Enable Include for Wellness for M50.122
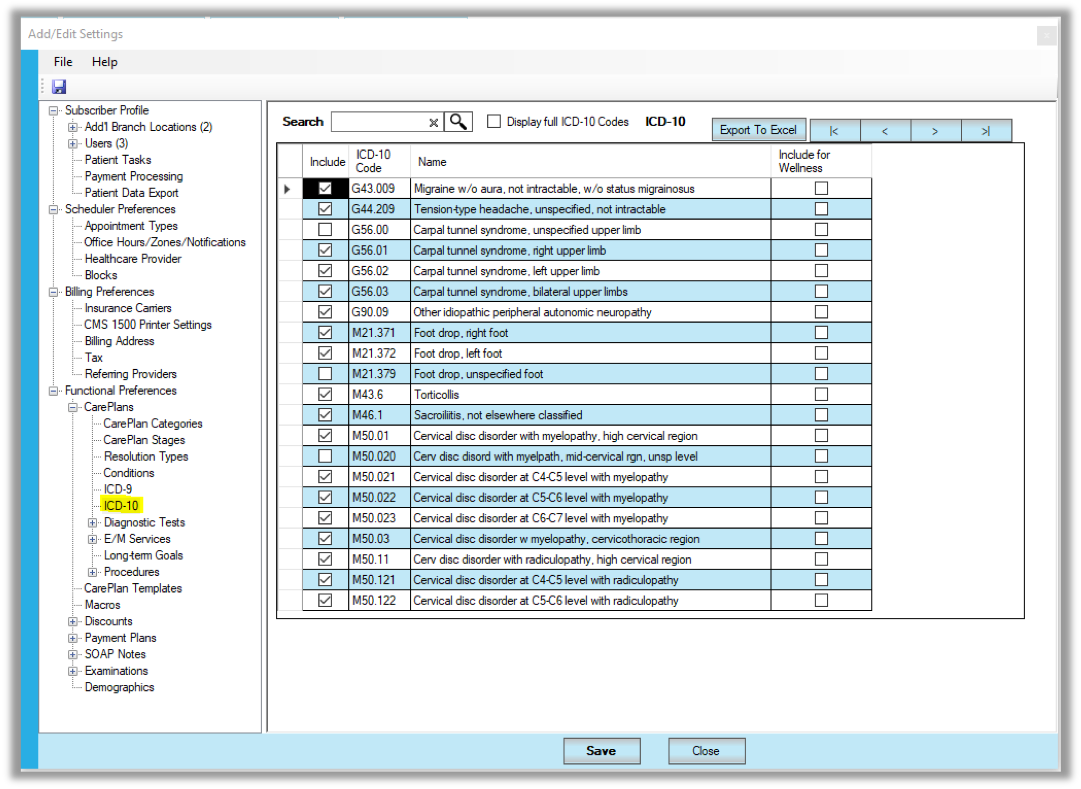Screen dimensions: 1081x789 pyautogui.click(x=821, y=601)
